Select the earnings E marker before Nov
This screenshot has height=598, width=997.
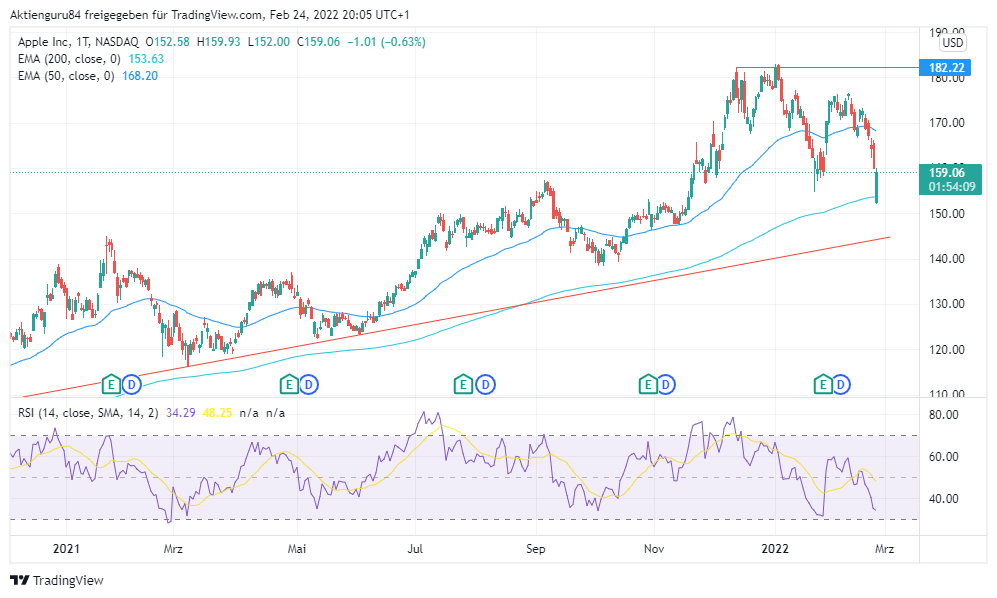(647, 384)
